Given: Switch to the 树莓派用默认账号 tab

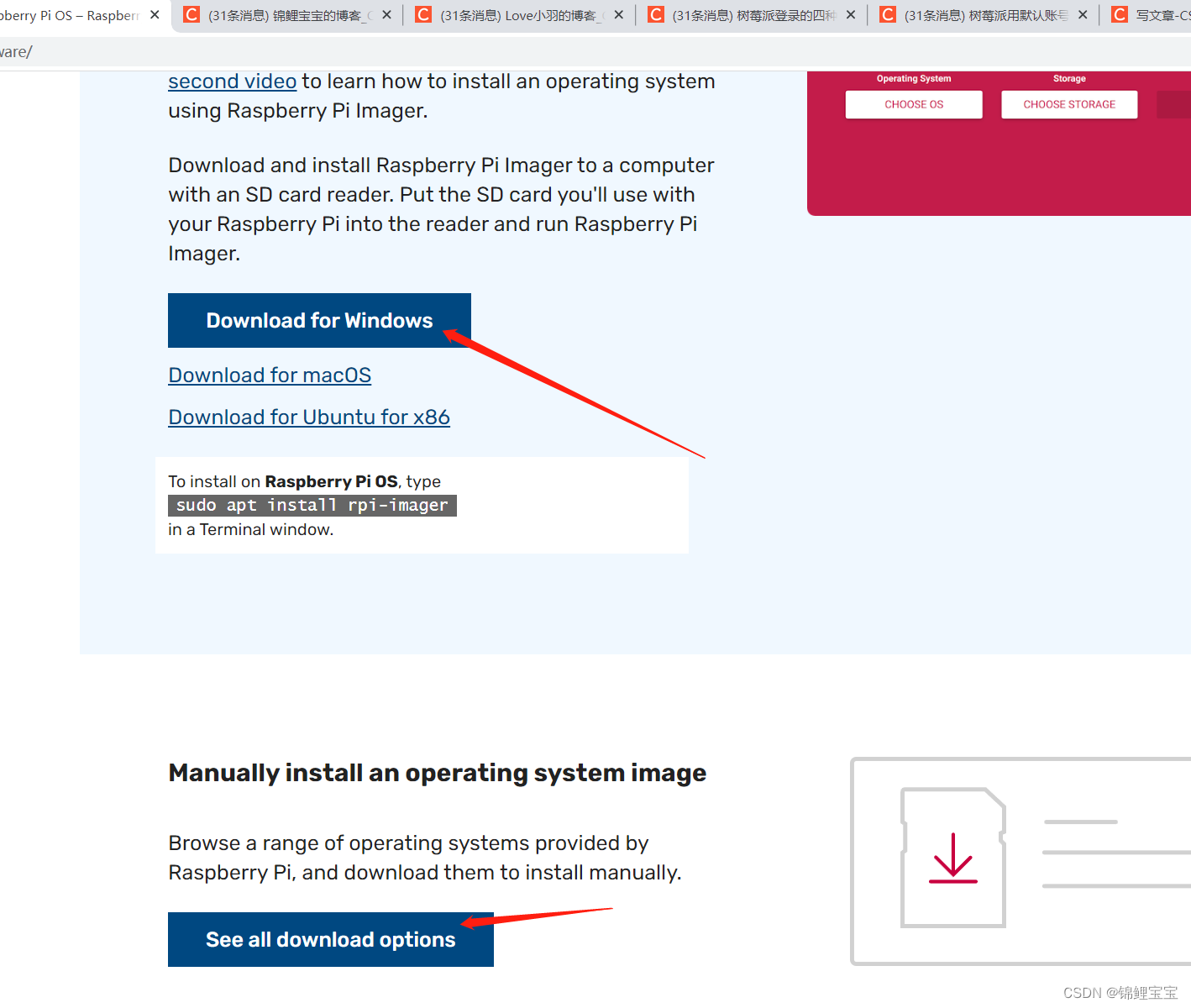Looking at the screenshot, I should click(983, 15).
